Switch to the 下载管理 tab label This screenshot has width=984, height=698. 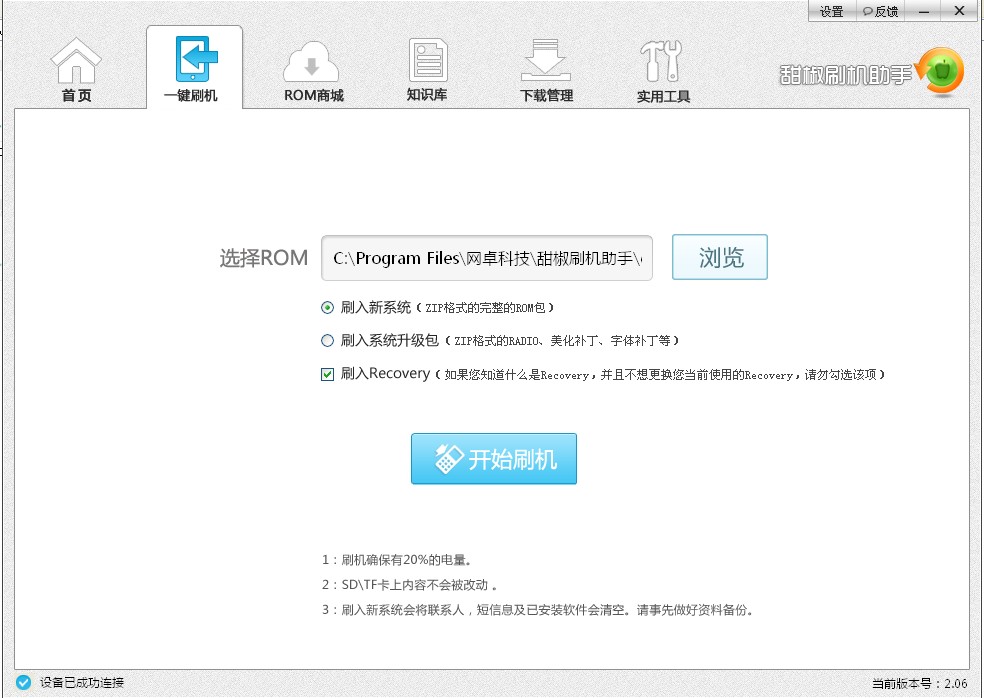tap(547, 95)
